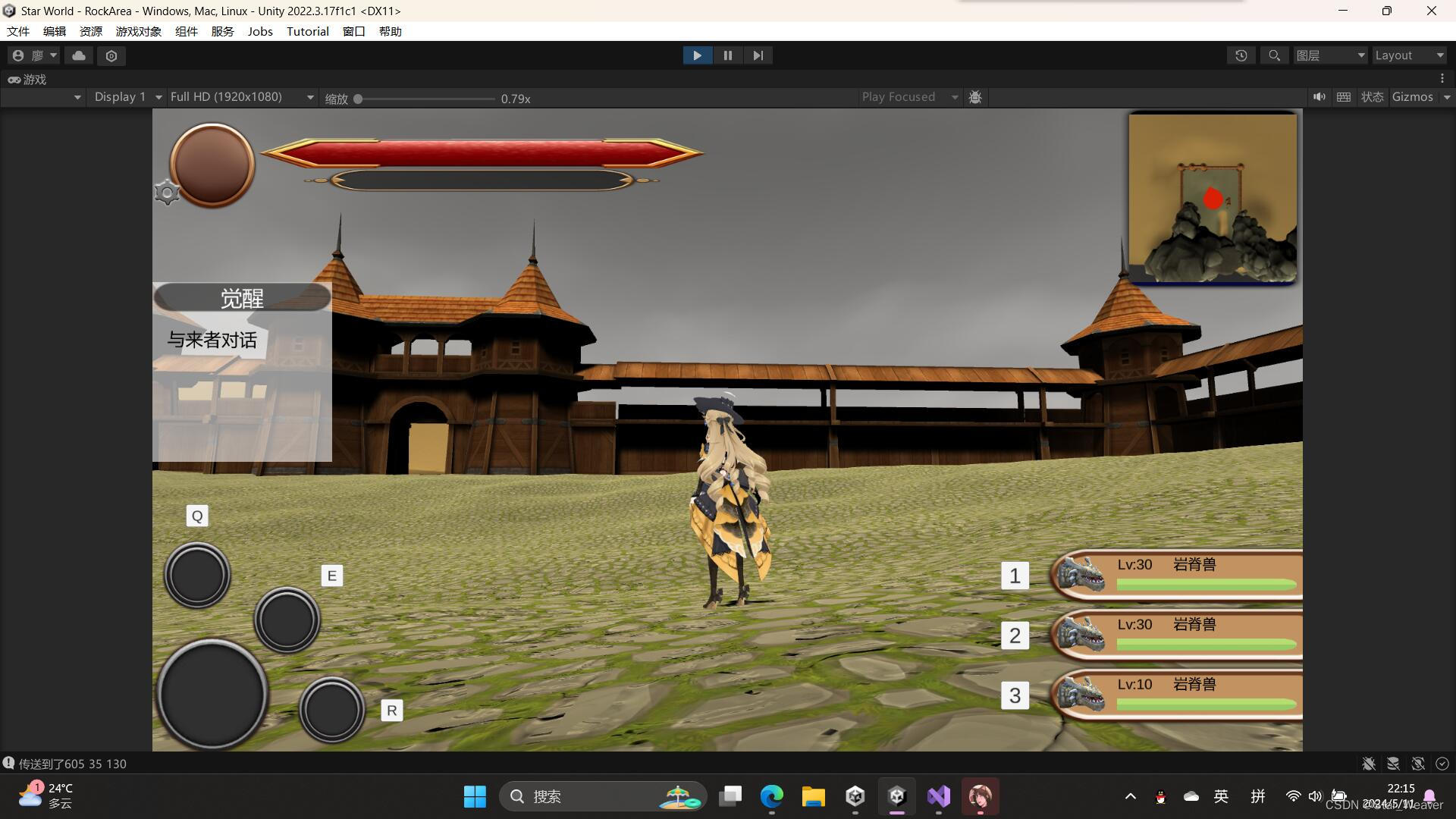
Task: Click the minimap thumbnail in game view
Action: pos(1212,199)
